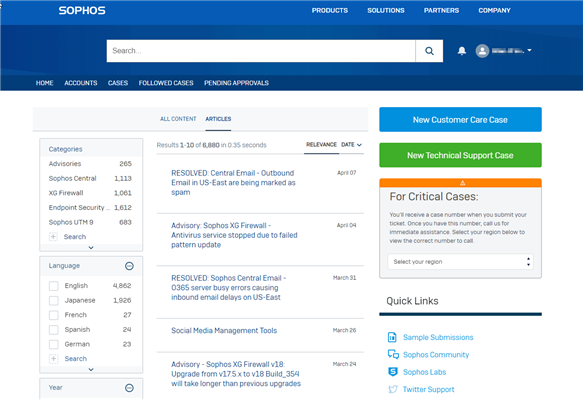The image size is (583, 400).
Task: Click the Twitter bird icon
Action: point(393,389)
